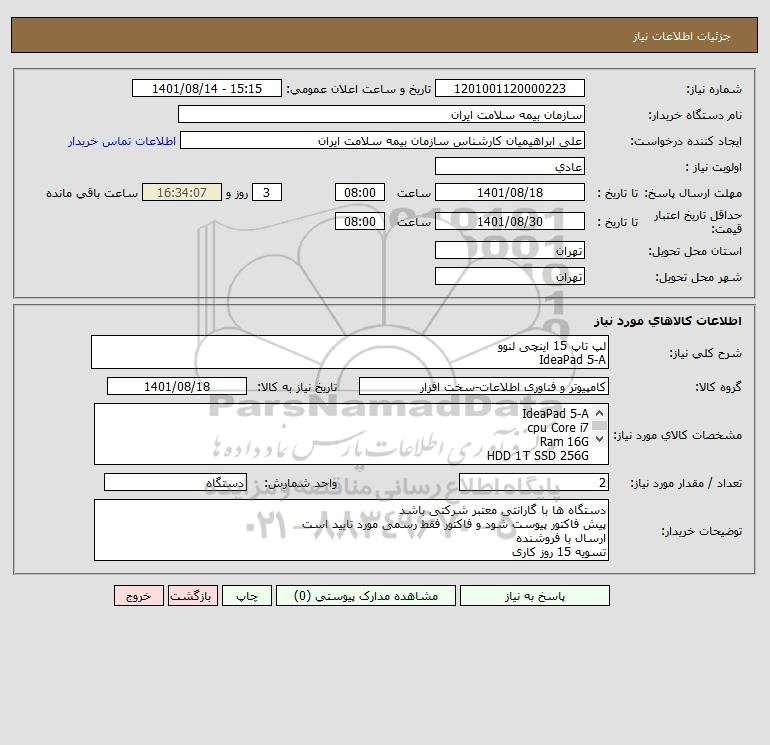Viewport: 770px width, 745px height.
Task: Click the buyer notes text area
Action: pyautogui.click(x=351, y=530)
